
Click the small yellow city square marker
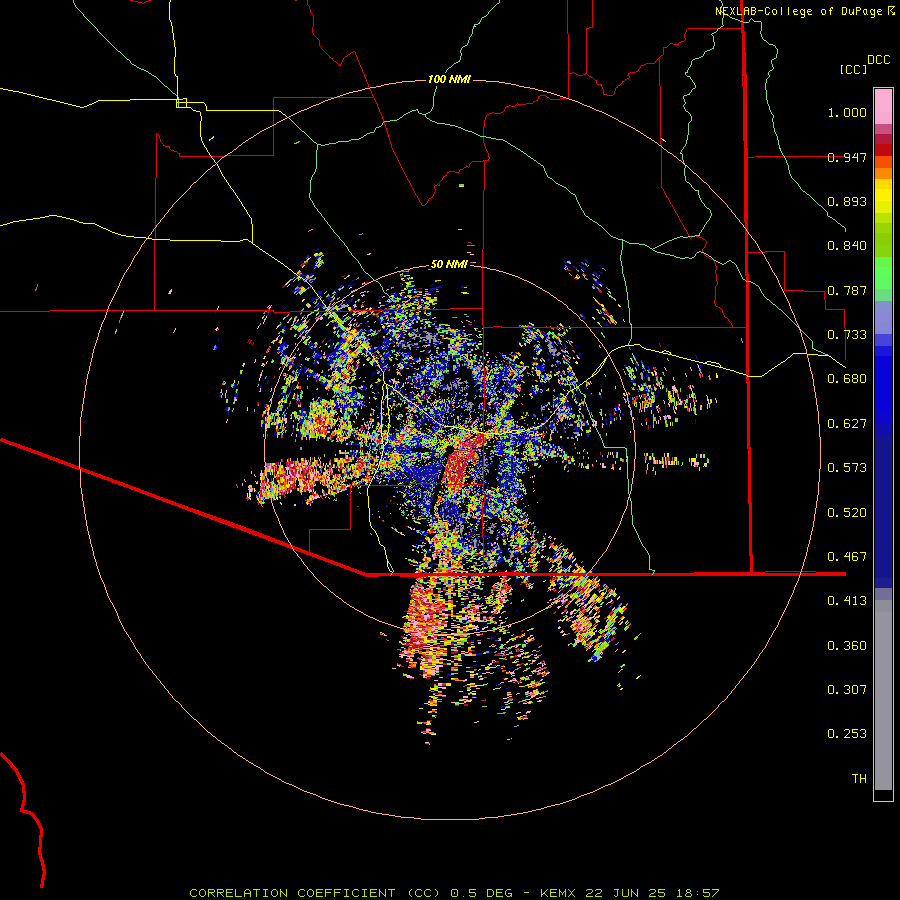coord(181,103)
